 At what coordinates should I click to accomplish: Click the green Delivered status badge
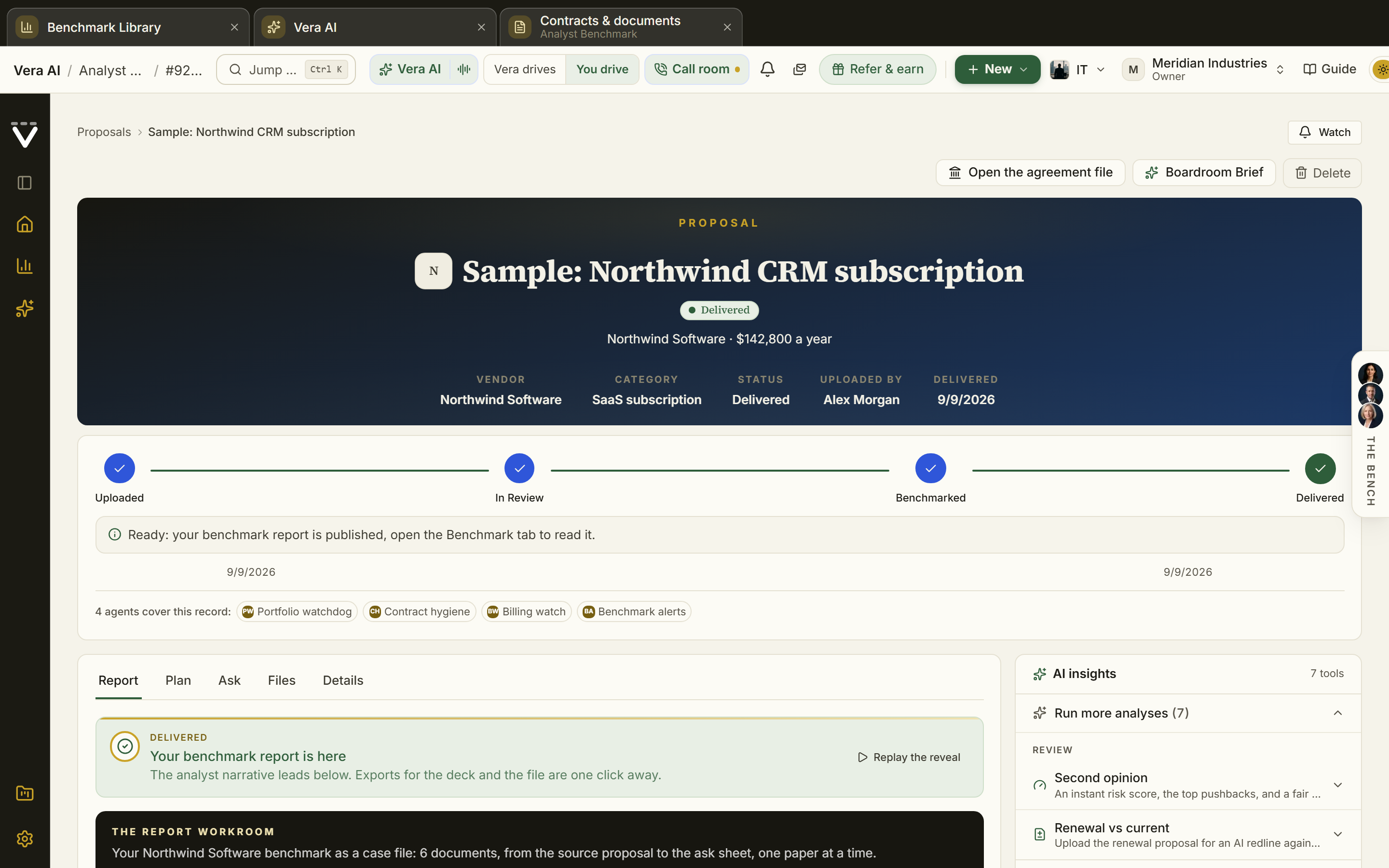[x=719, y=310]
